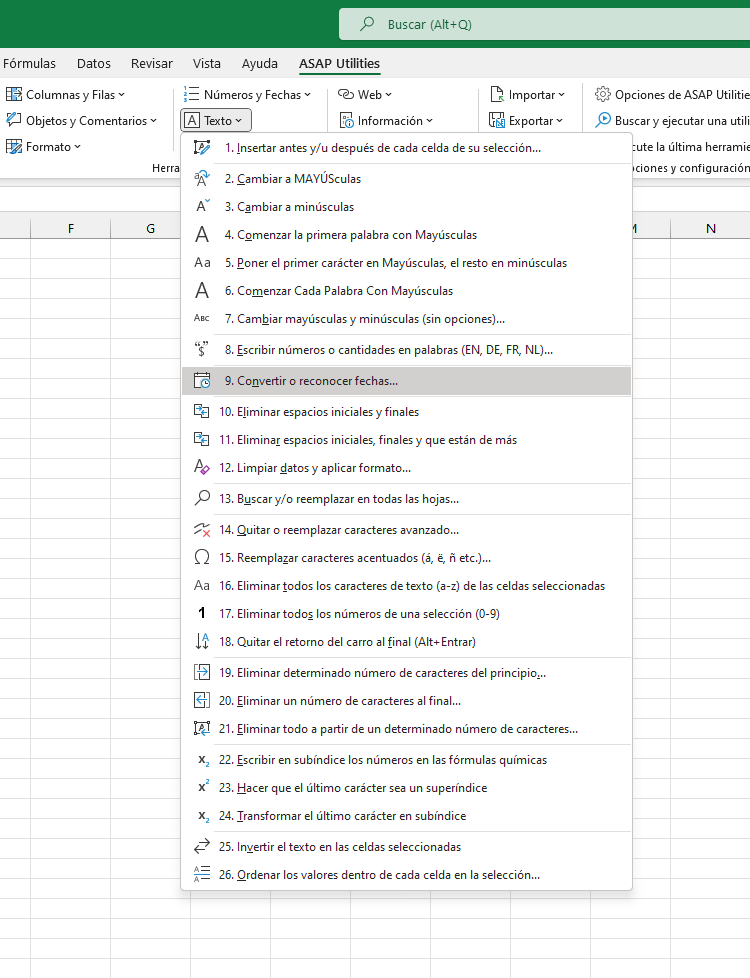
Task: Open the Exportar dropdown
Action: click(527, 120)
